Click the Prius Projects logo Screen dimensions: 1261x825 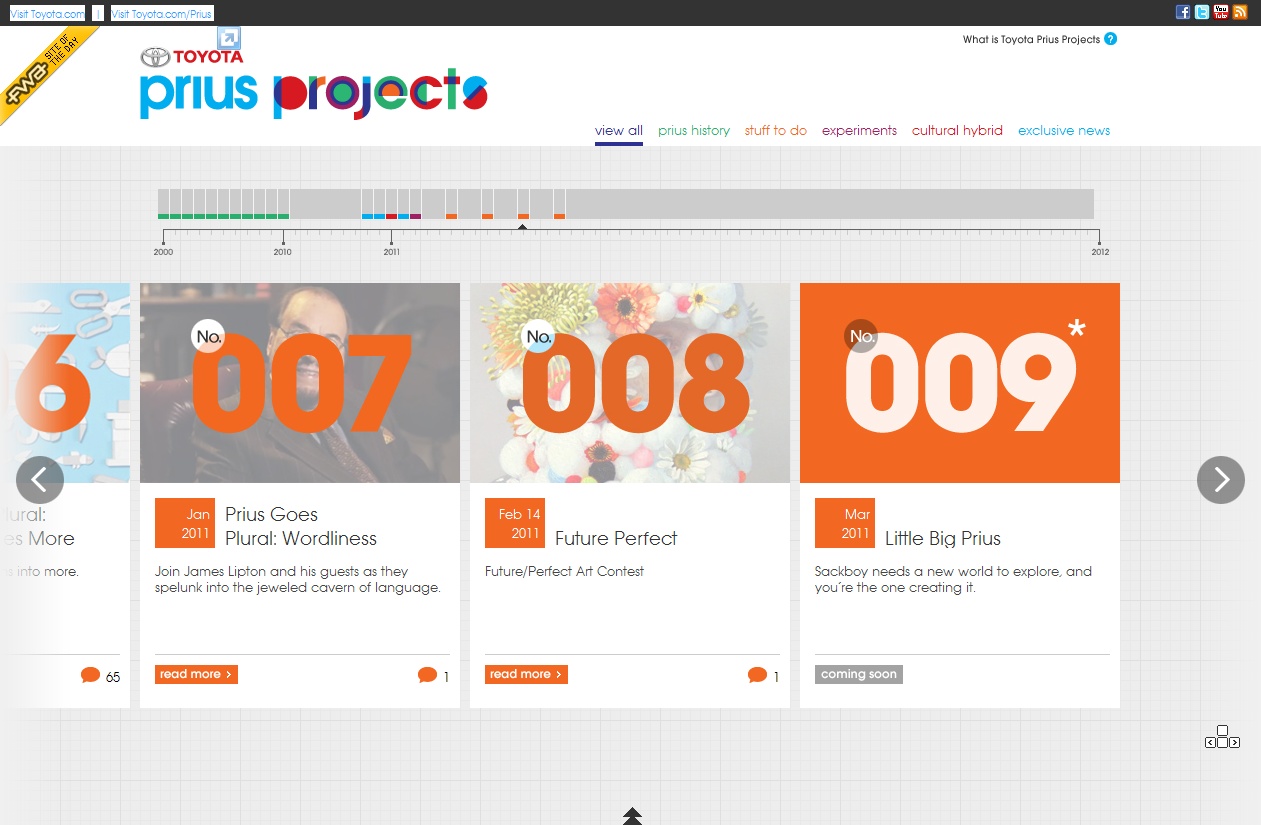314,94
